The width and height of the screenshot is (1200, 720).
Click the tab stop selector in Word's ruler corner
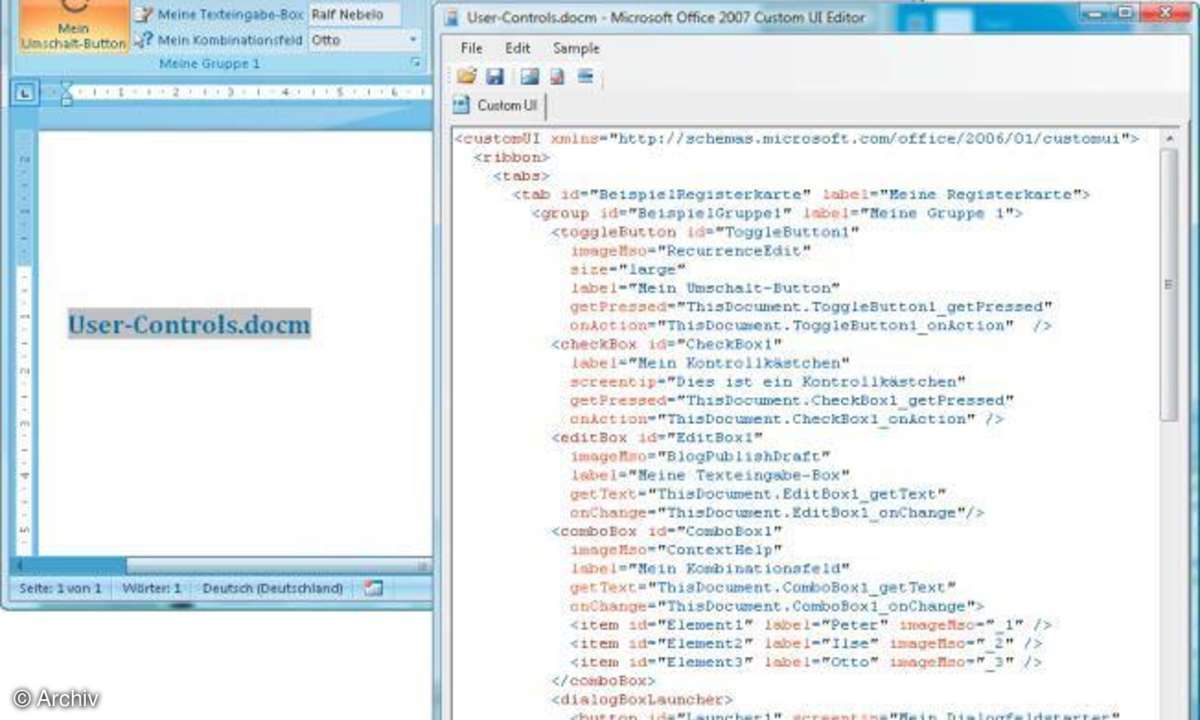[25, 94]
